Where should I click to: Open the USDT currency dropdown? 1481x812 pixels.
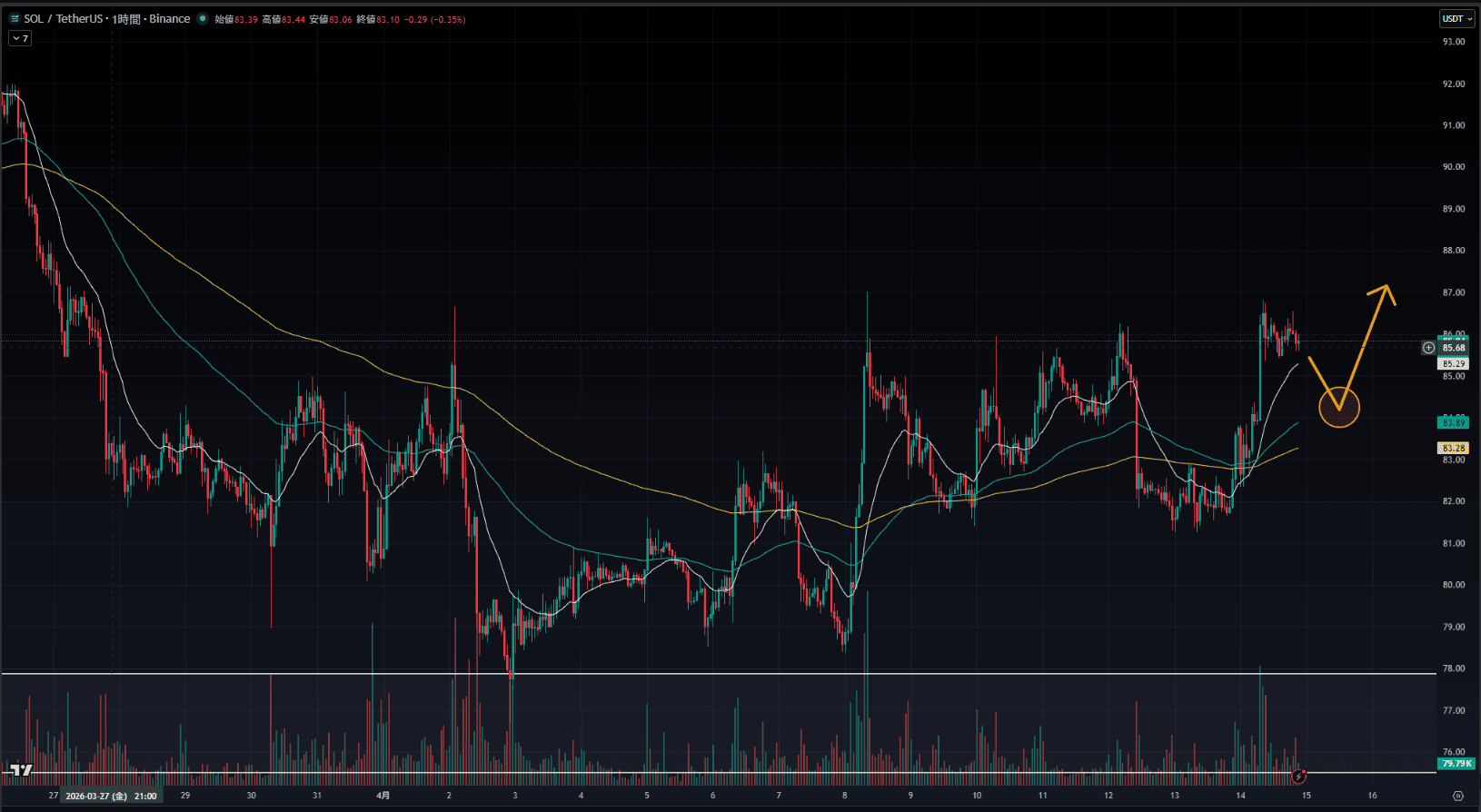click(1456, 19)
